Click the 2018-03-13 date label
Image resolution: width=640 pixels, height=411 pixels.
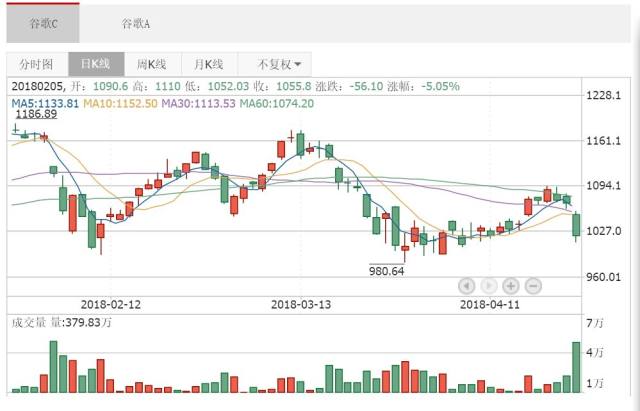click(x=301, y=304)
